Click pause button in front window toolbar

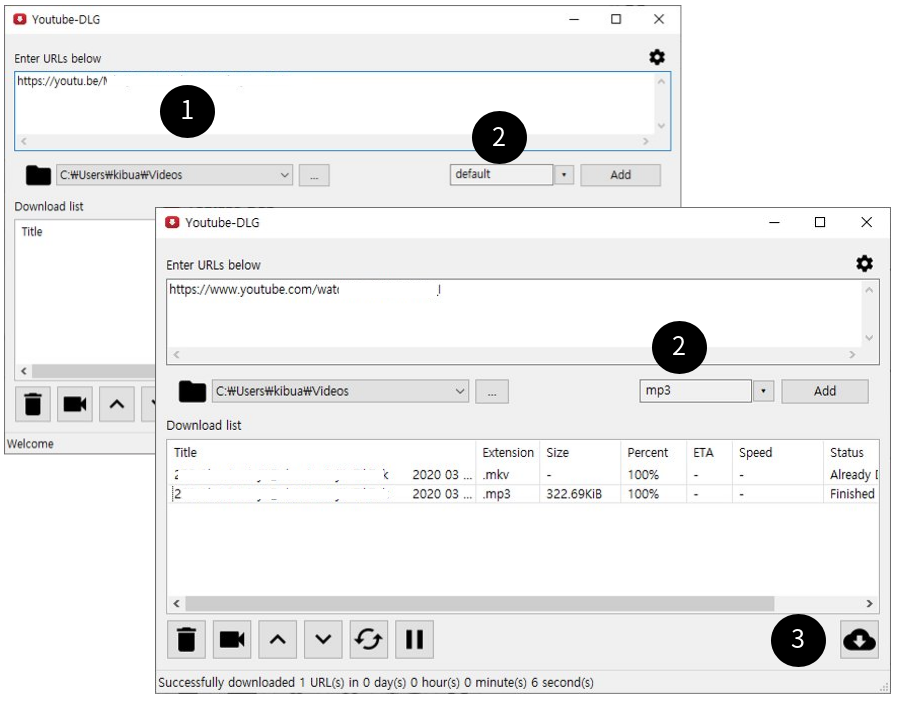click(414, 639)
